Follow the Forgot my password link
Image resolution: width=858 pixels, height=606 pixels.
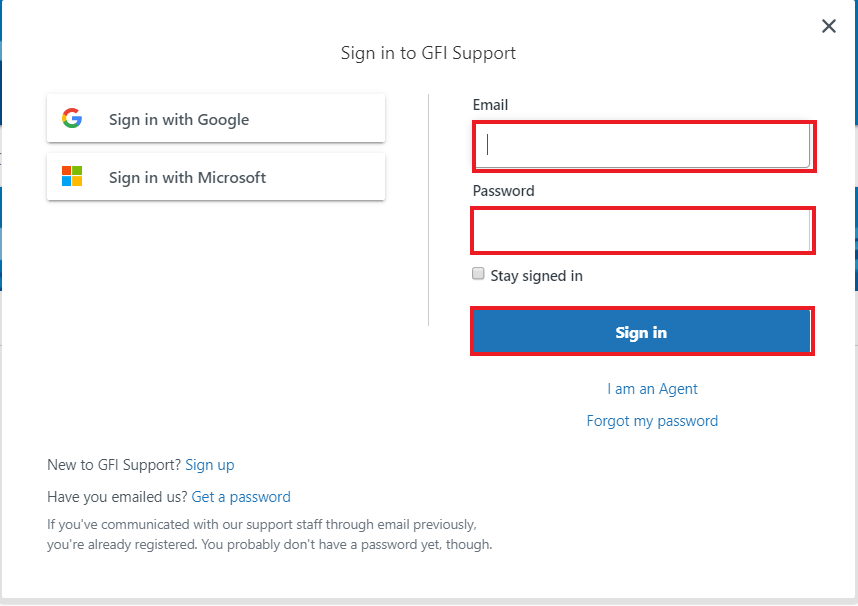point(652,421)
